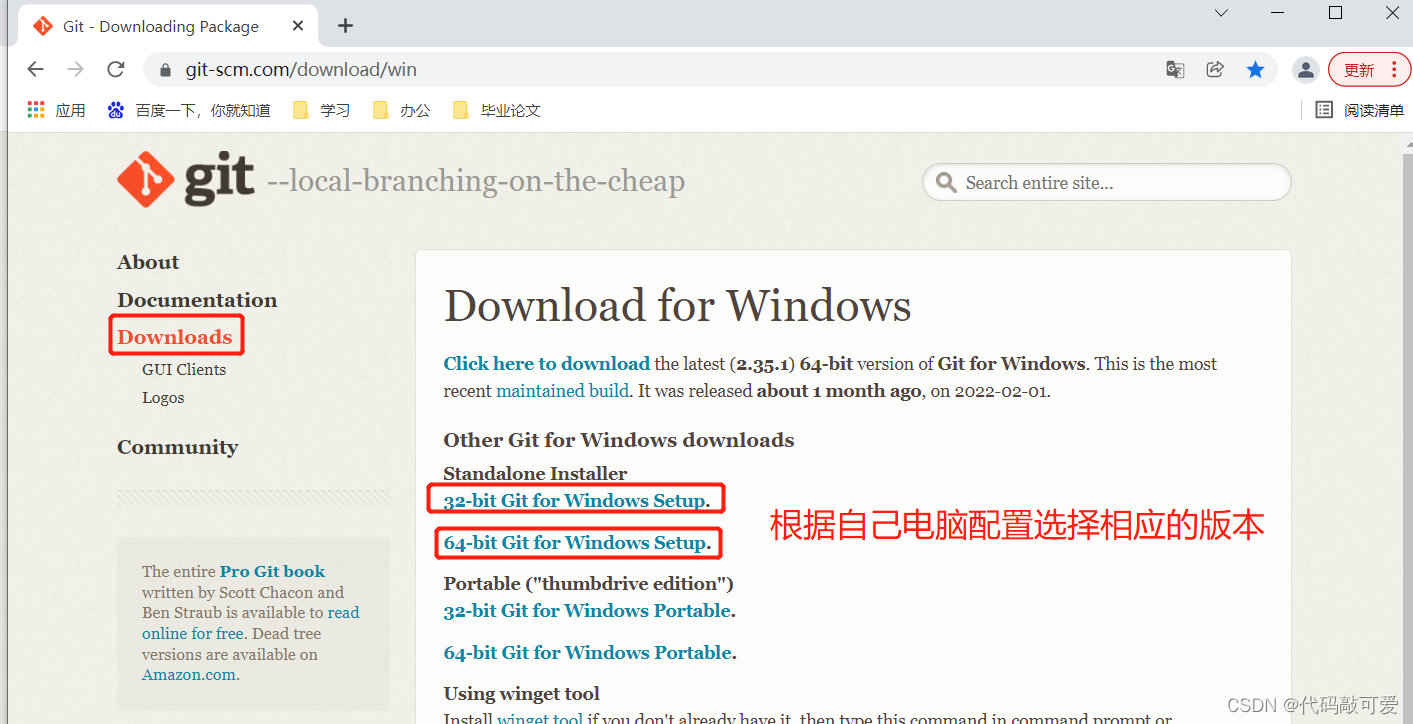Open the winget tool link
Viewport: 1413px width, 724px height.
[x=540, y=719]
